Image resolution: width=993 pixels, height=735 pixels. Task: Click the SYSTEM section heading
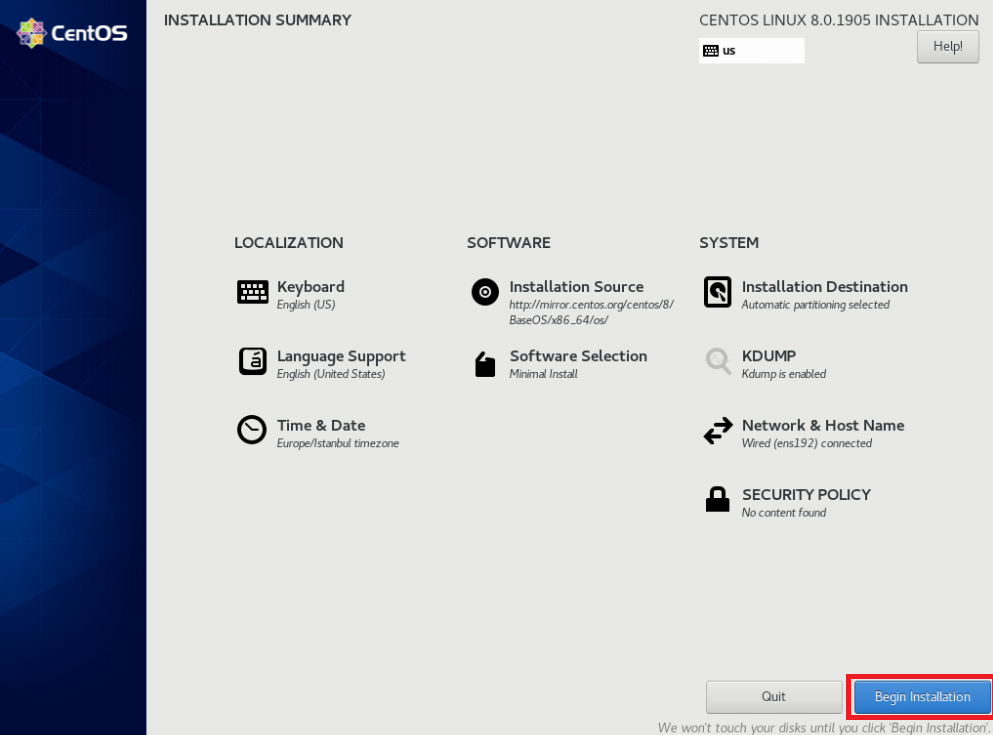(728, 242)
